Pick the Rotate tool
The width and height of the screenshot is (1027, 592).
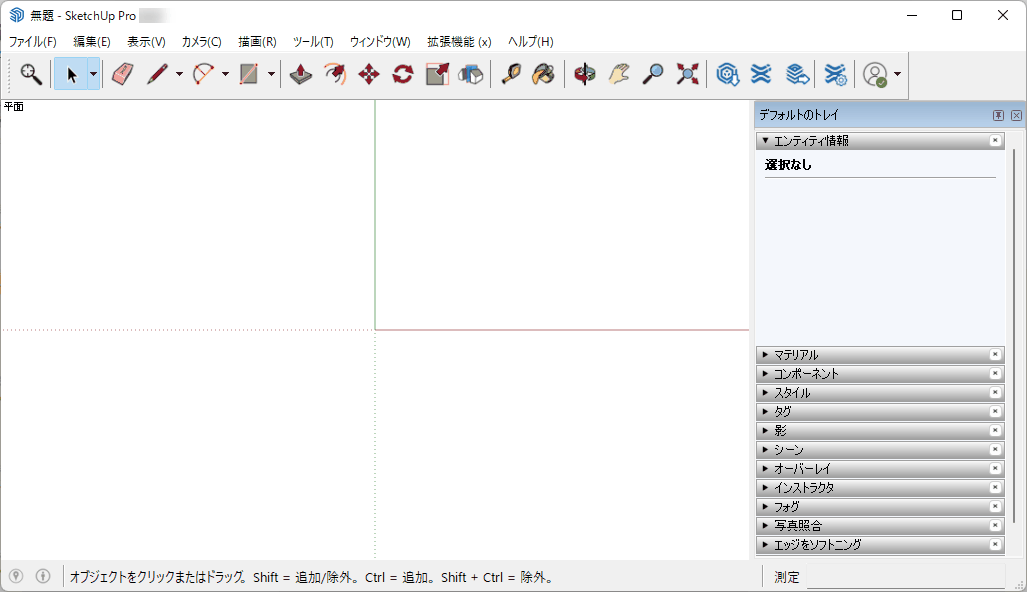(403, 74)
